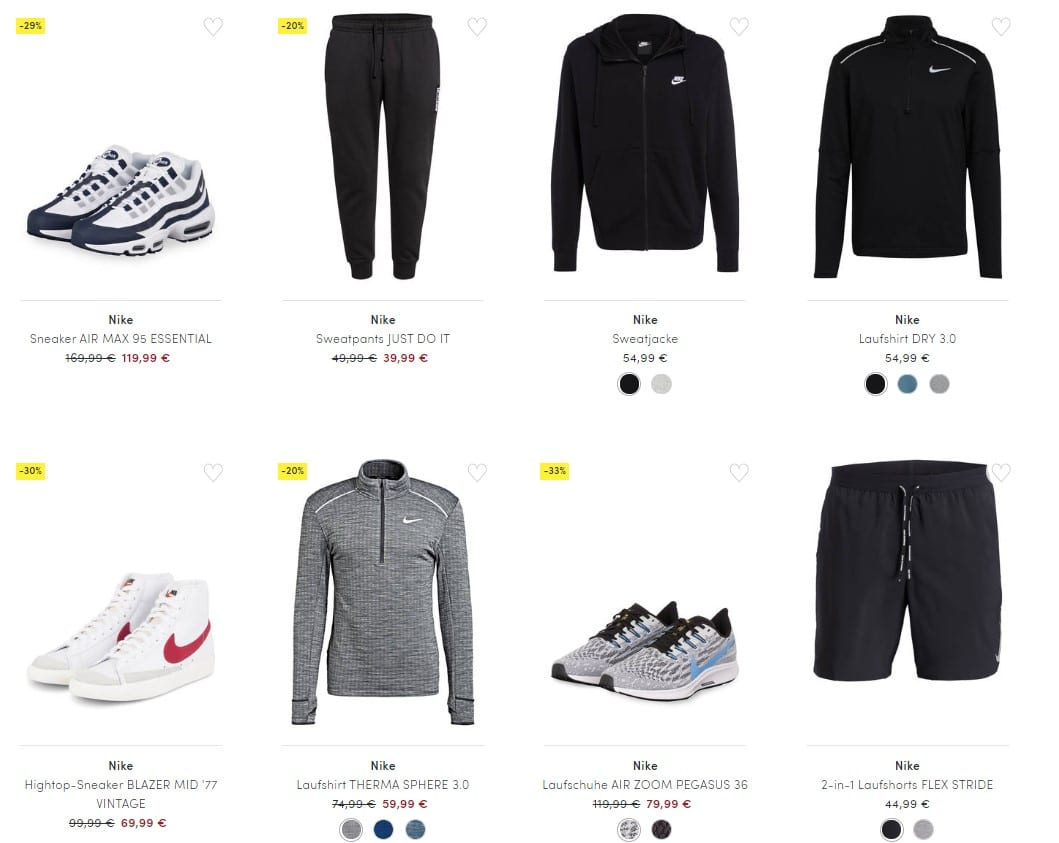Open Sneaker AIR MAX 95 ESSENTIAL link

(121, 338)
